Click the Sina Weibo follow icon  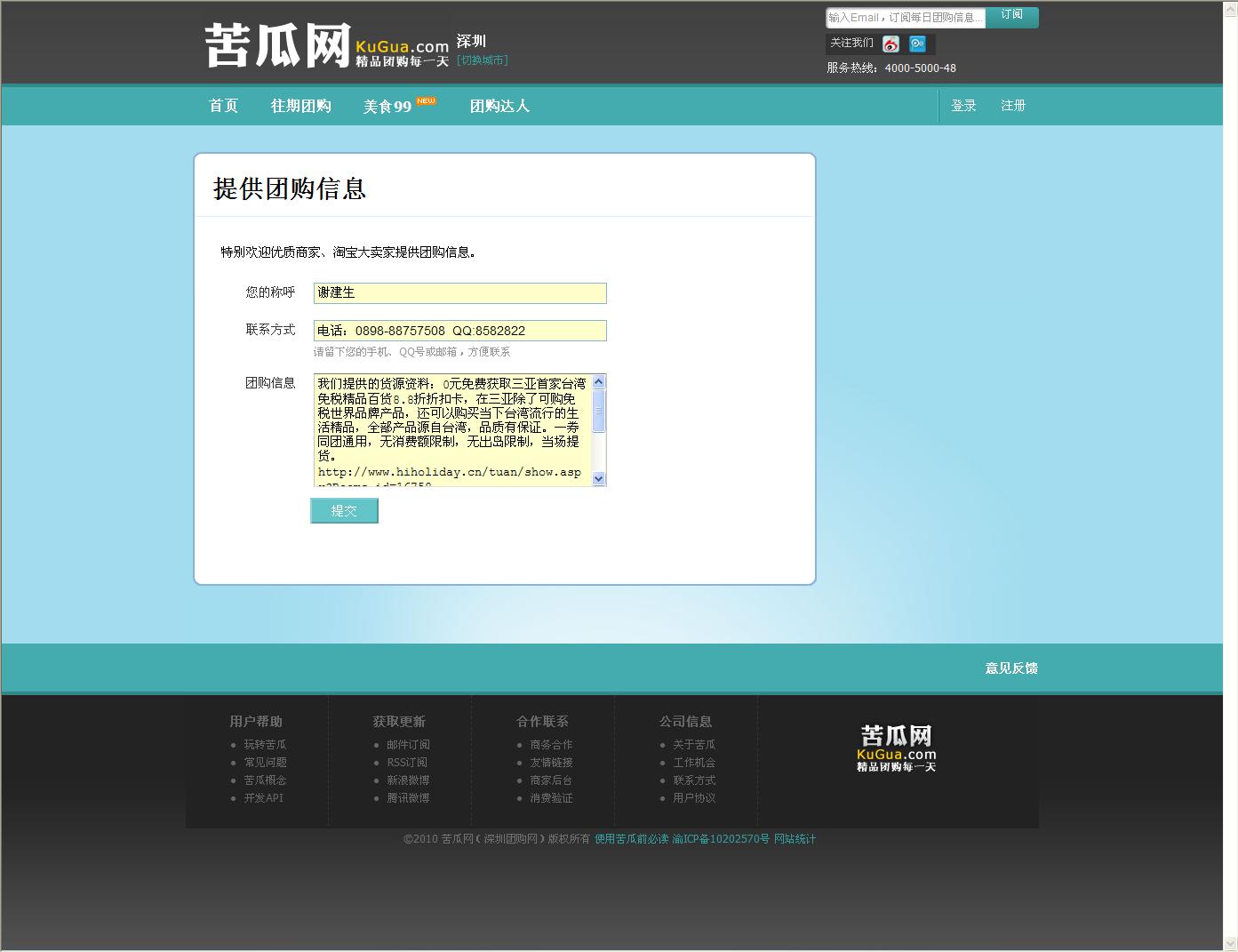891,44
